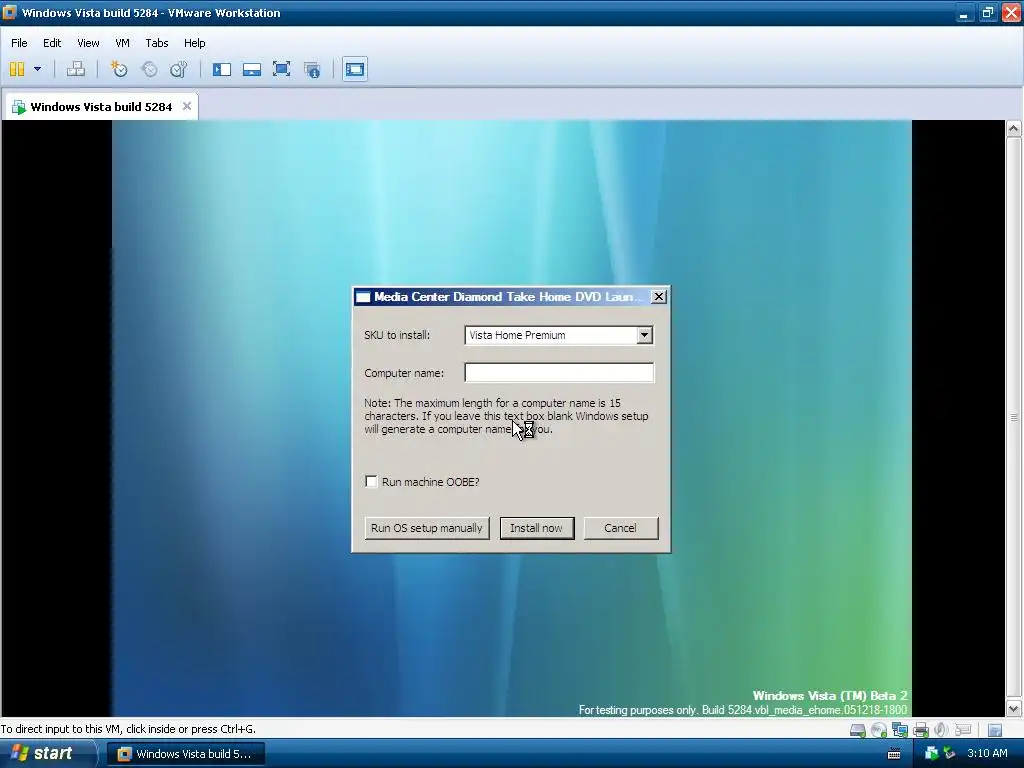Screen dimensions: 1024x768
Task: Click the 'SKU to install:' label
Action: pos(397,335)
